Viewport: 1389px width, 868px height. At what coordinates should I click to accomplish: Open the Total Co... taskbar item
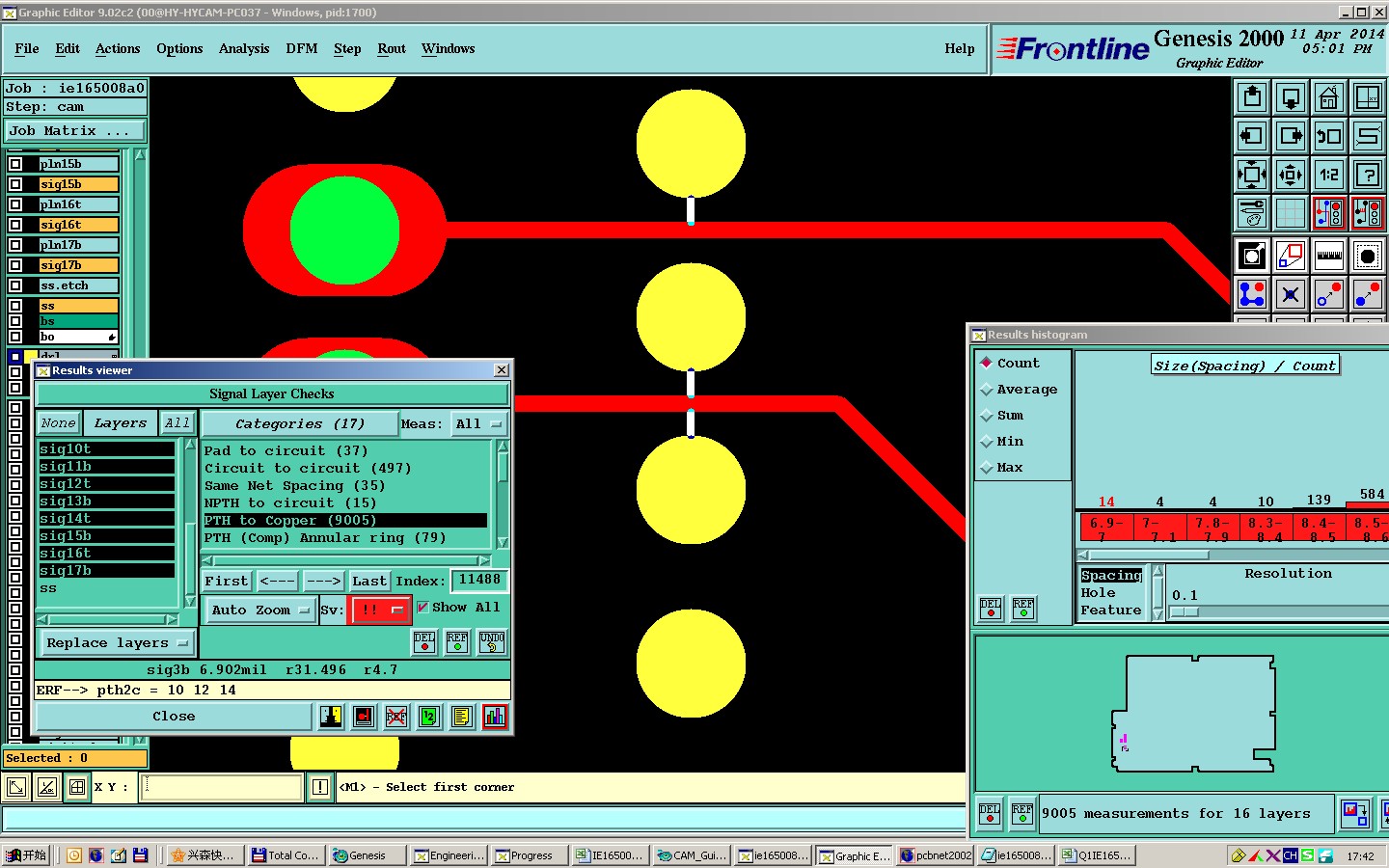point(286,855)
